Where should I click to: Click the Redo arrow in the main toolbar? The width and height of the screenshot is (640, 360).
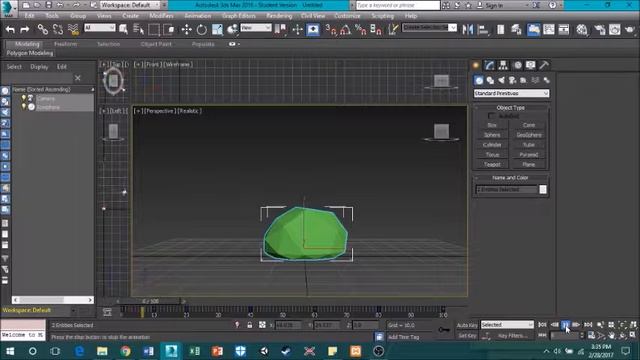coord(24,29)
